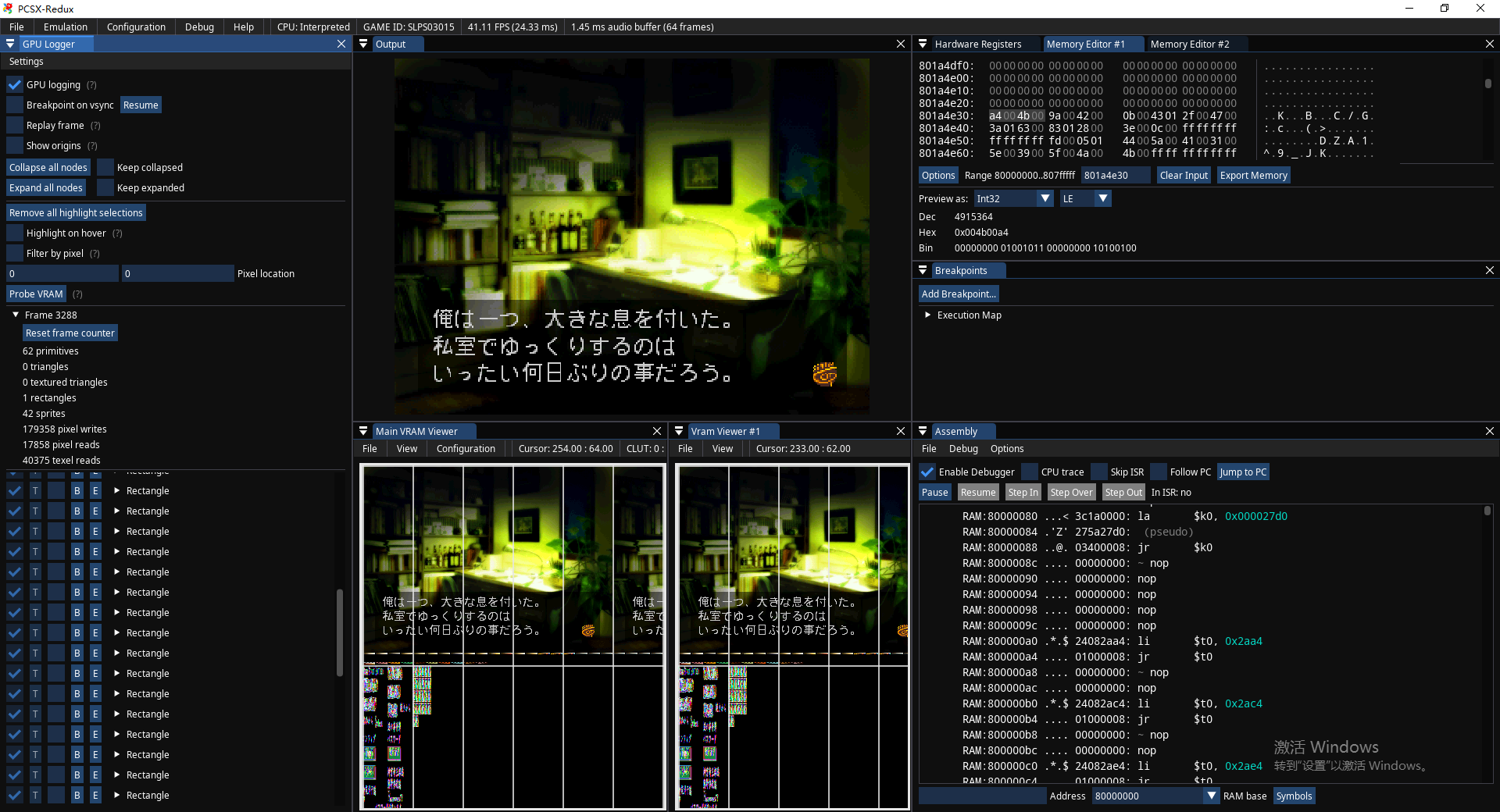Click the help (?) marker next to Filter by pixel
This screenshot has width=1500, height=812.
tap(95, 254)
